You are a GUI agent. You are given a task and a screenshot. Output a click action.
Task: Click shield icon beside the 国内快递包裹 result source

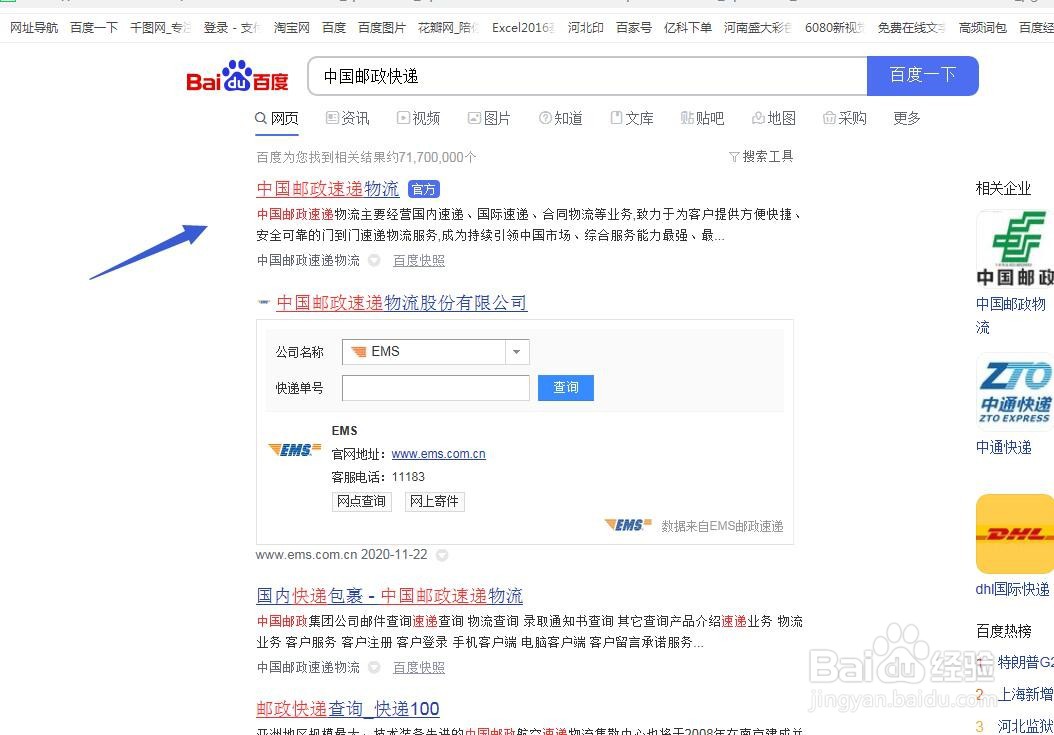point(374,667)
